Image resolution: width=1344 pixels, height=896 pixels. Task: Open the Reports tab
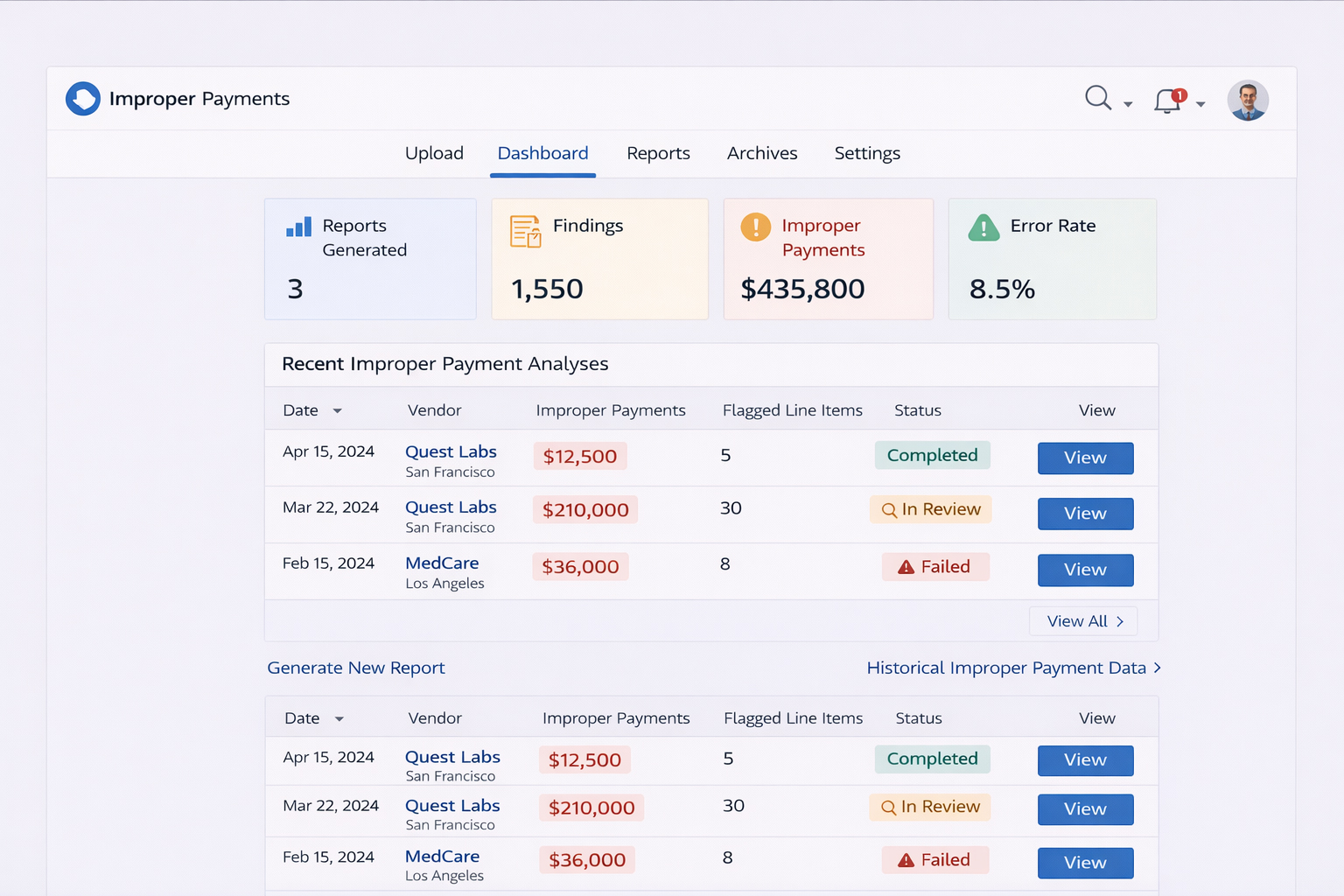[658, 153]
